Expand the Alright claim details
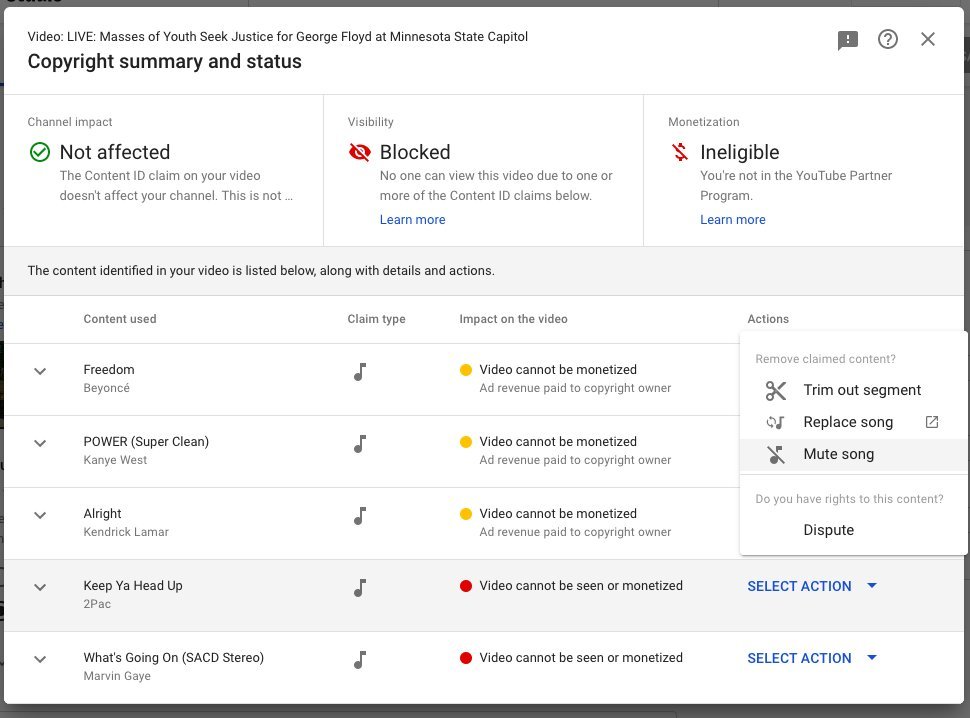 coord(40,515)
